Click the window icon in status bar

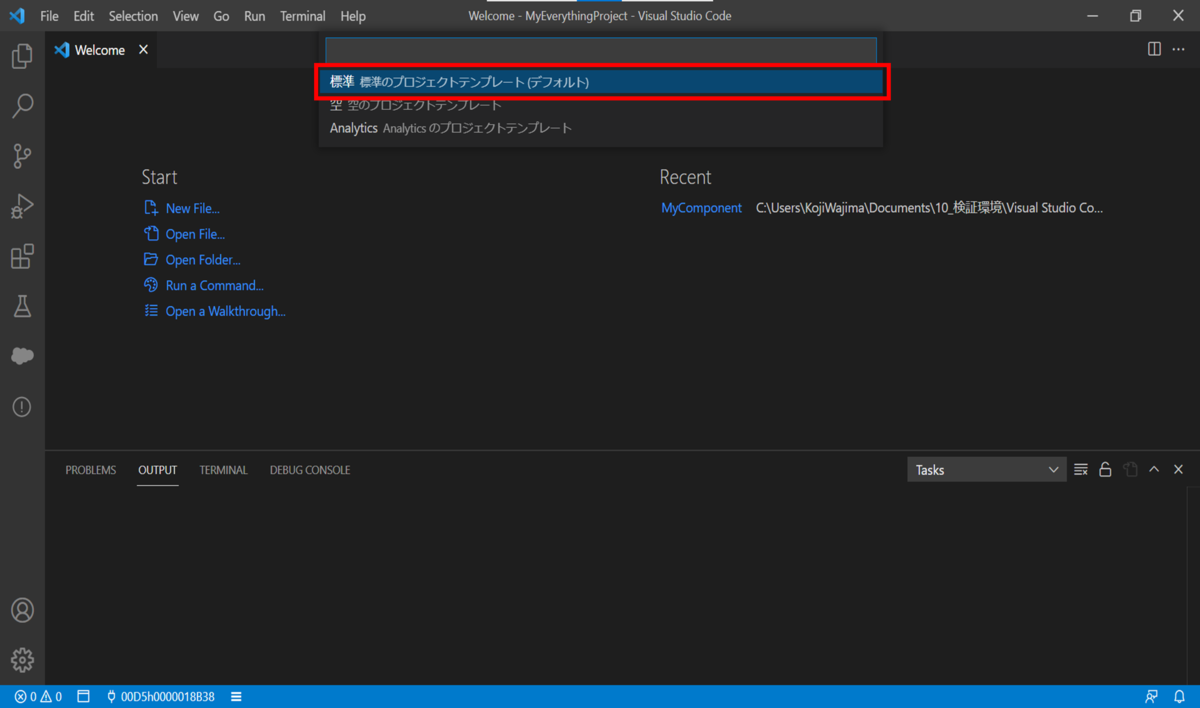pos(84,696)
